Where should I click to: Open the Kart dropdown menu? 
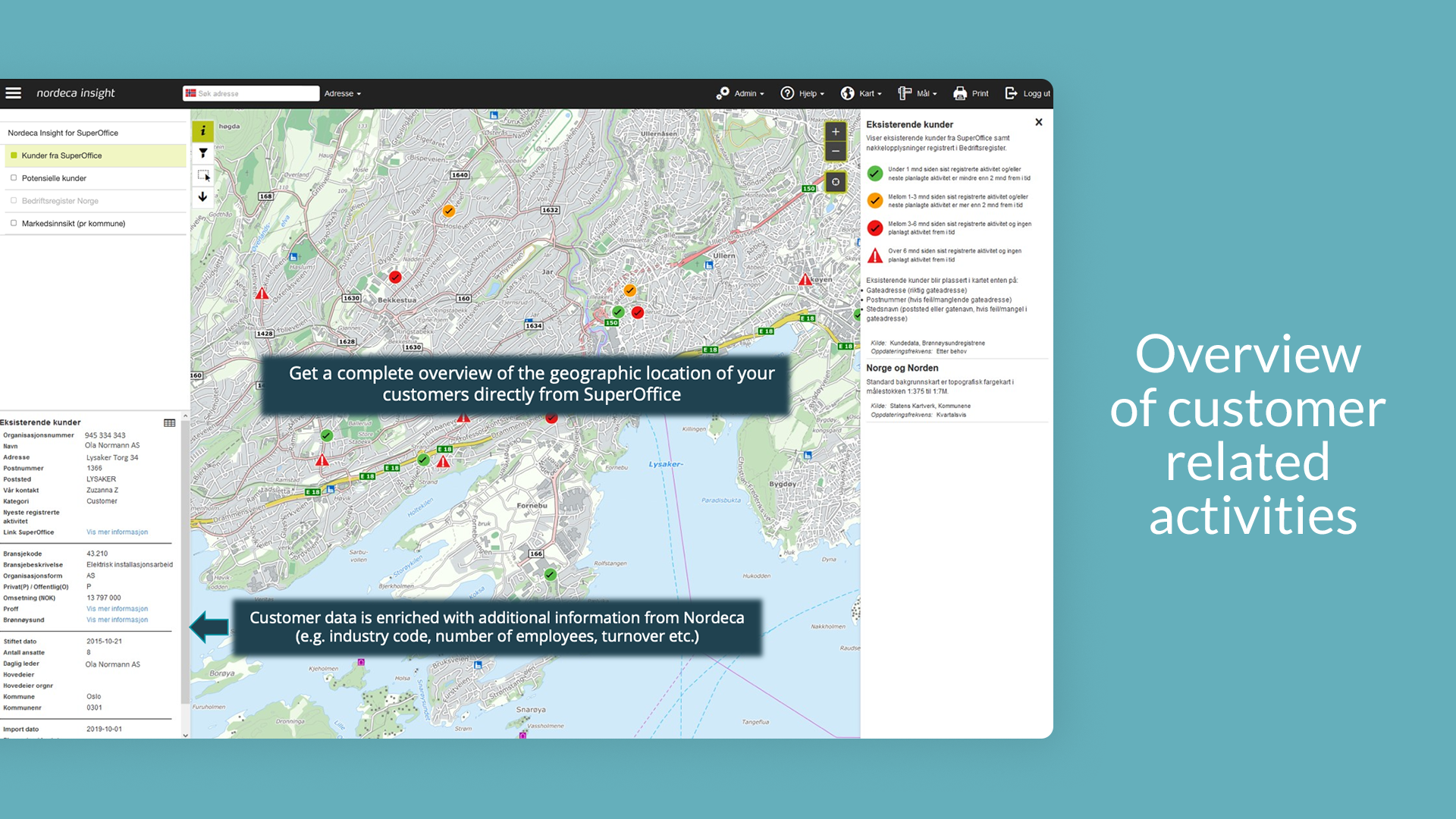(x=861, y=93)
